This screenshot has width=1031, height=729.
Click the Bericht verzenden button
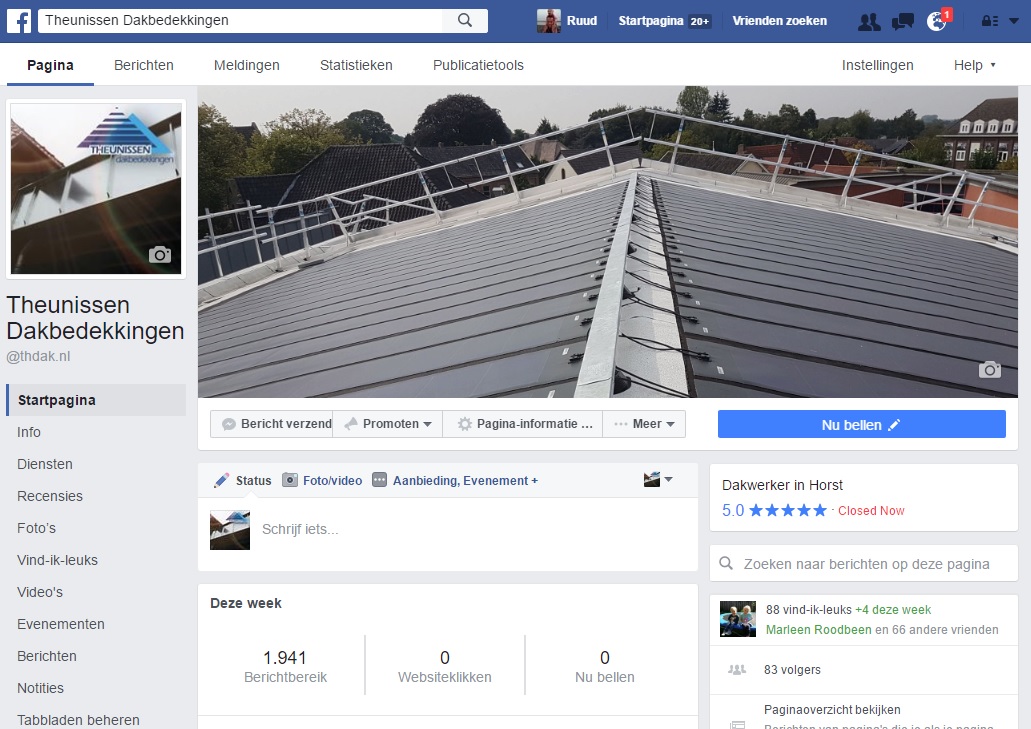point(272,424)
